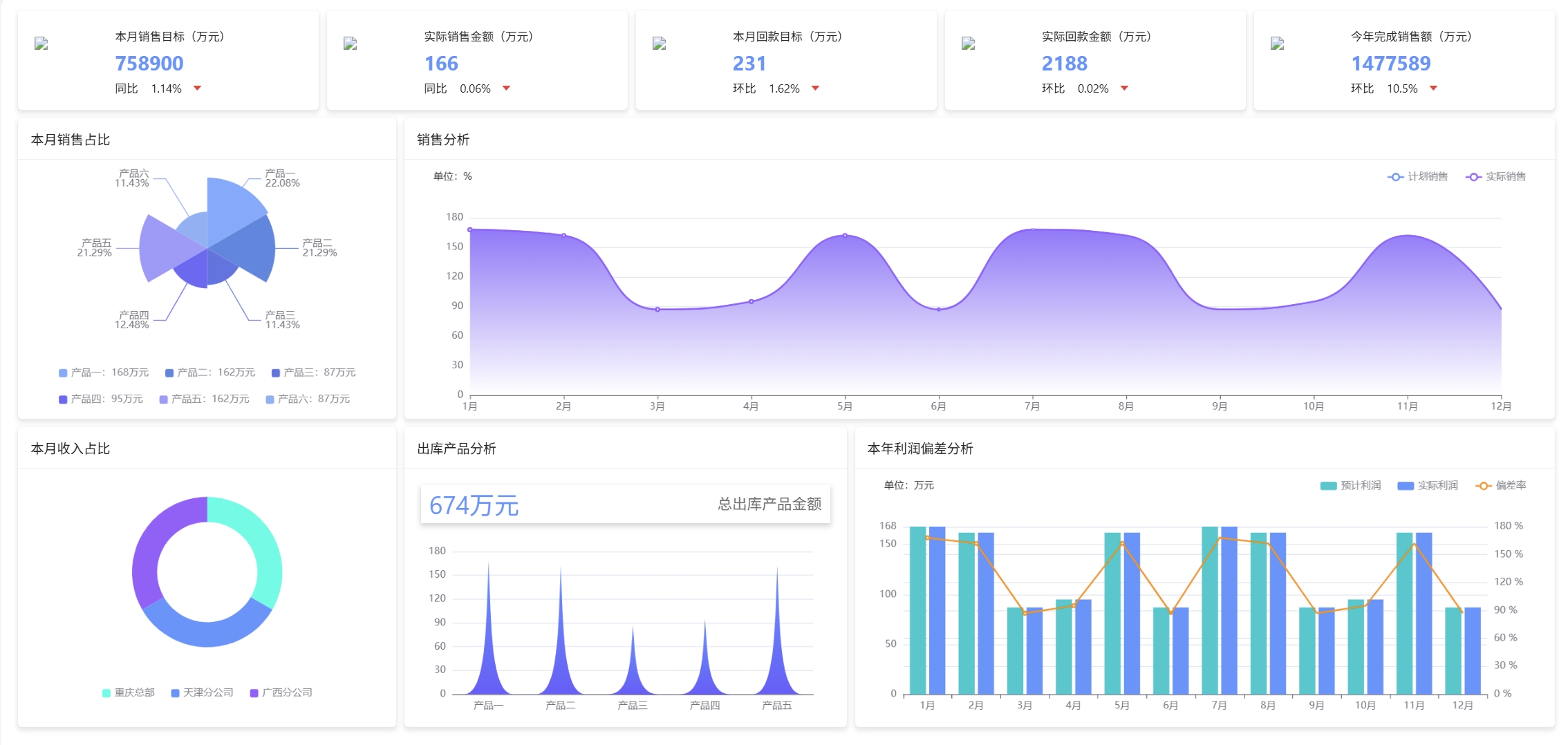
Task: Click the 产品二 slice label on pie chart
Action: (x=319, y=248)
